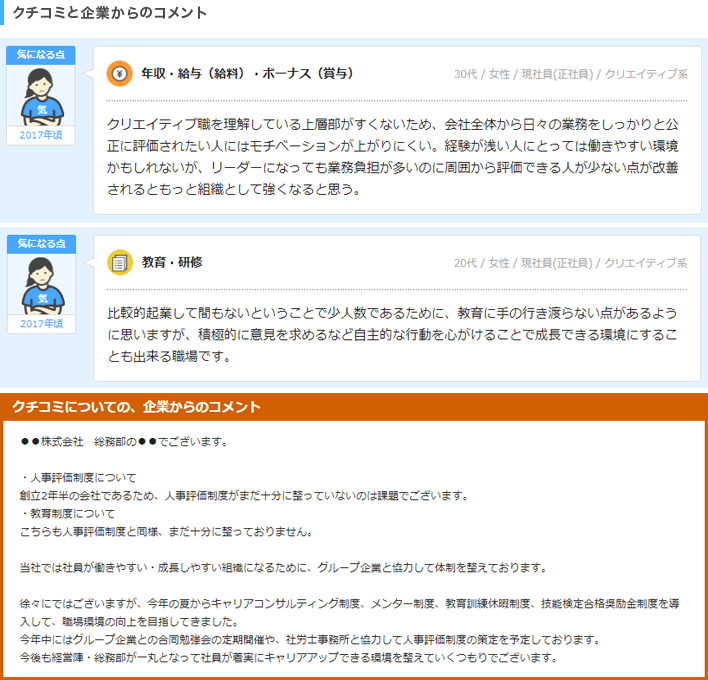
Task: Select the 2017年頃 label under the first avatar
Action: [x=40, y=135]
